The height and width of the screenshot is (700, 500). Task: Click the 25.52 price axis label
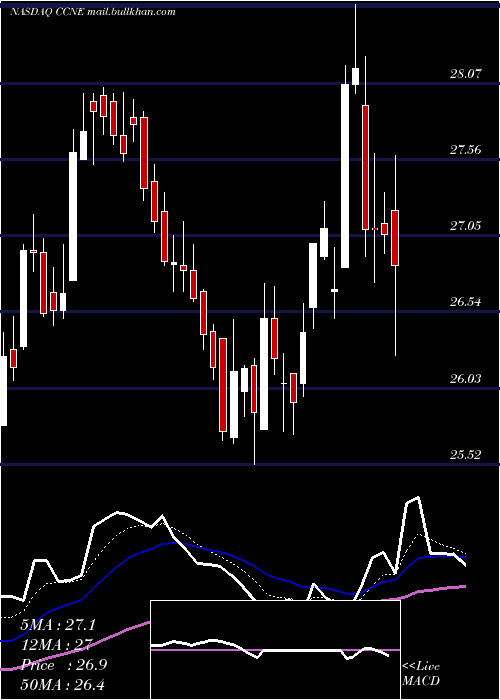466,455
